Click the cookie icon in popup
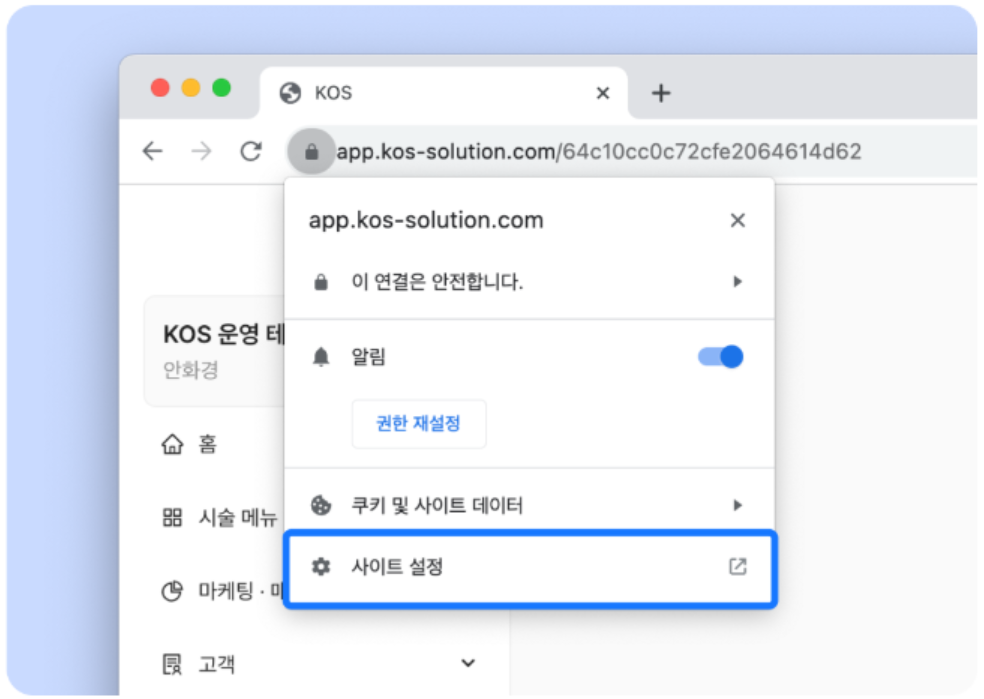The image size is (984, 699). point(321,505)
